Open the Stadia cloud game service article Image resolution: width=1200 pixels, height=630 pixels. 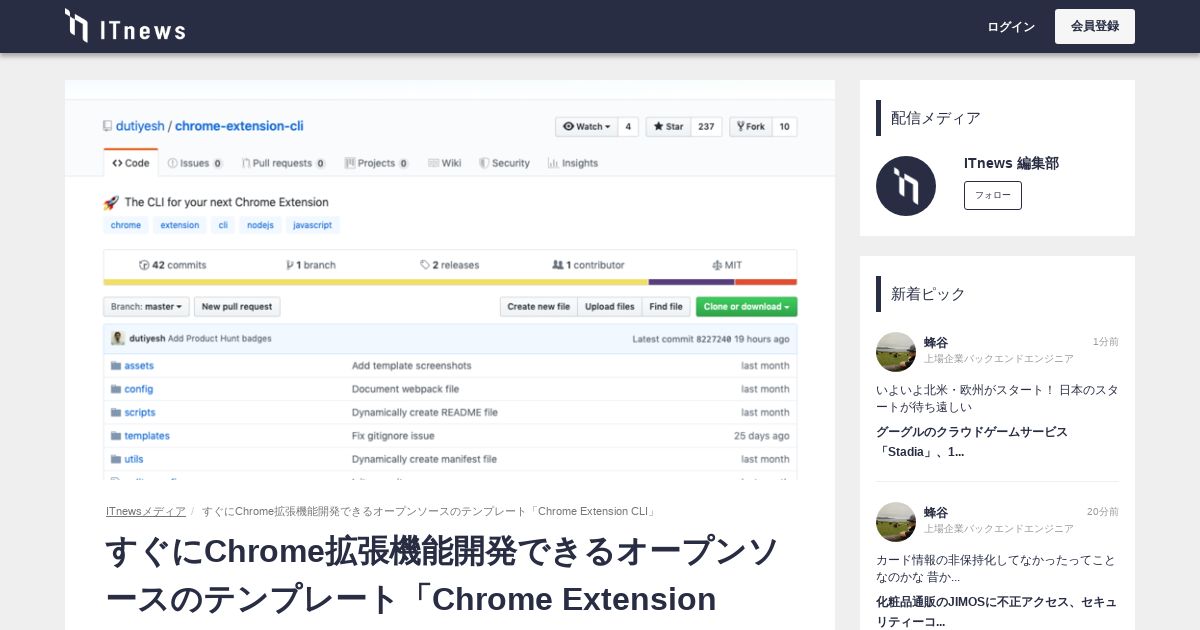[x=972, y=441]
